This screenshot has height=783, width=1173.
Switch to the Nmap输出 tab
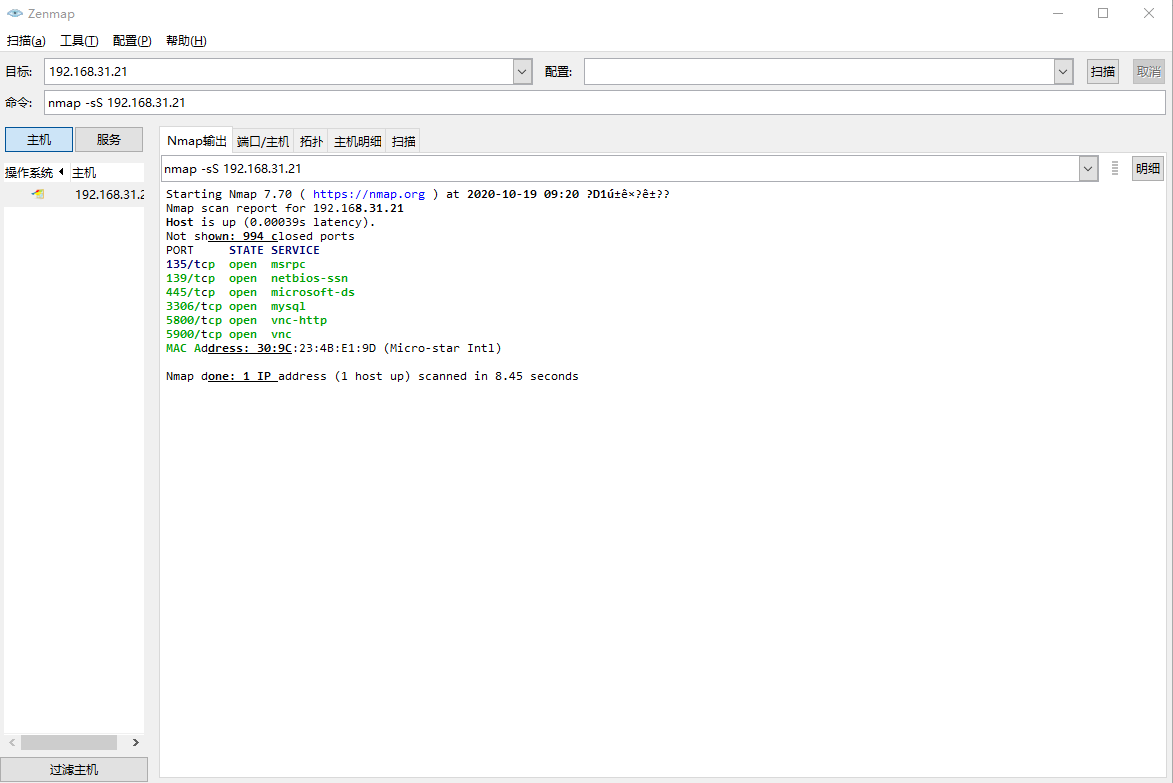tap(196, 141)
